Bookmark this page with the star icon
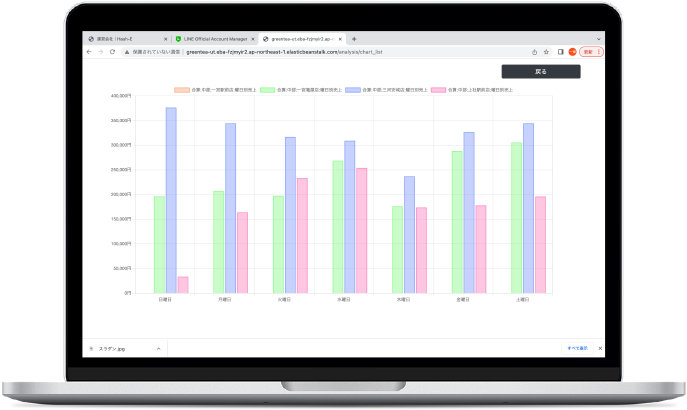687x410 pixels. (546, 51)
